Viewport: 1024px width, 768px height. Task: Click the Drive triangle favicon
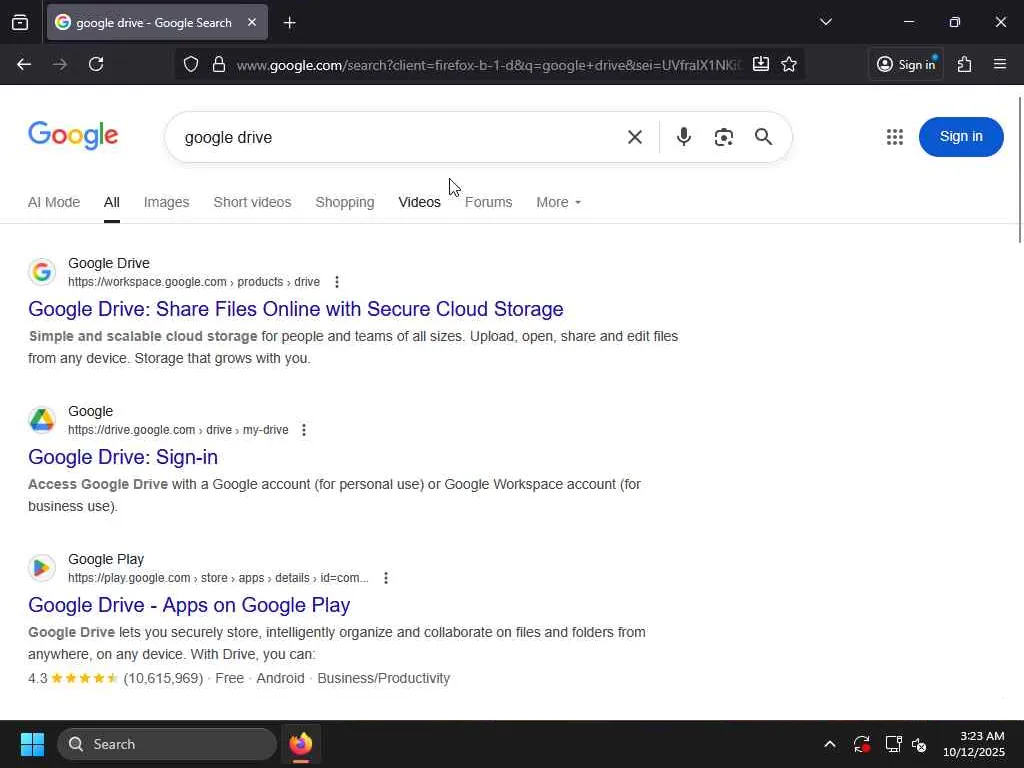tap(42, 420)
